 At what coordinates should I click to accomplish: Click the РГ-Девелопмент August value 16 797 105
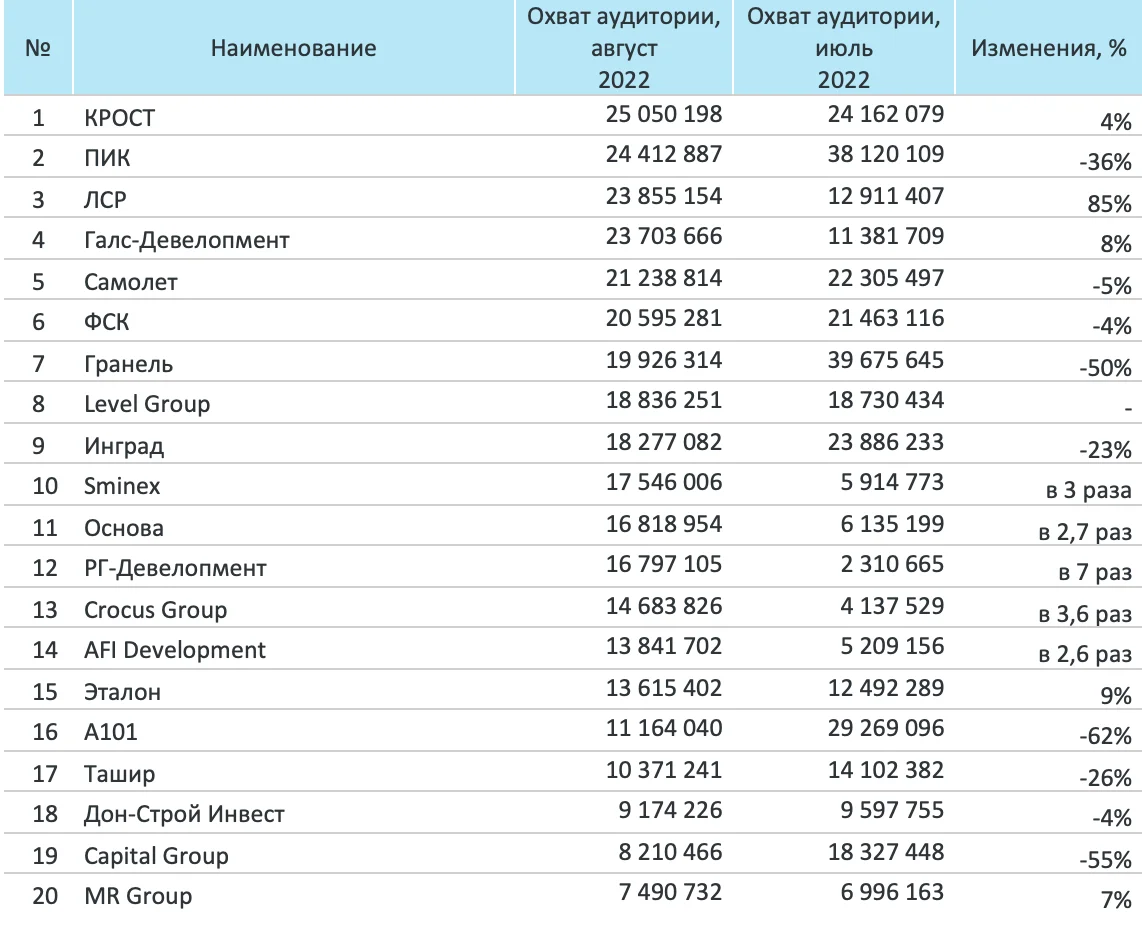pyautogui.click(x=663, y=565)
